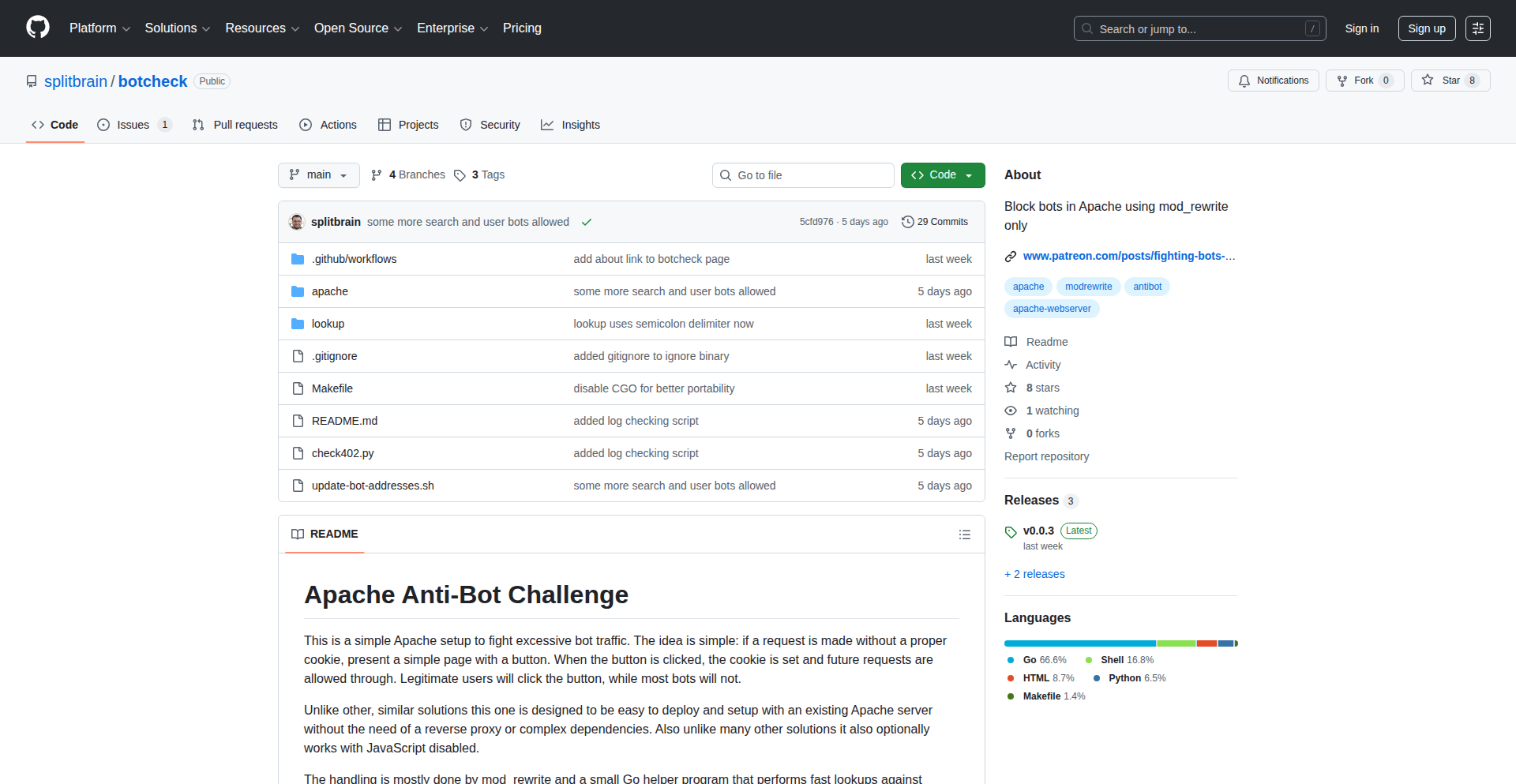Click the lookup folder icon

(x=298, y=324)
